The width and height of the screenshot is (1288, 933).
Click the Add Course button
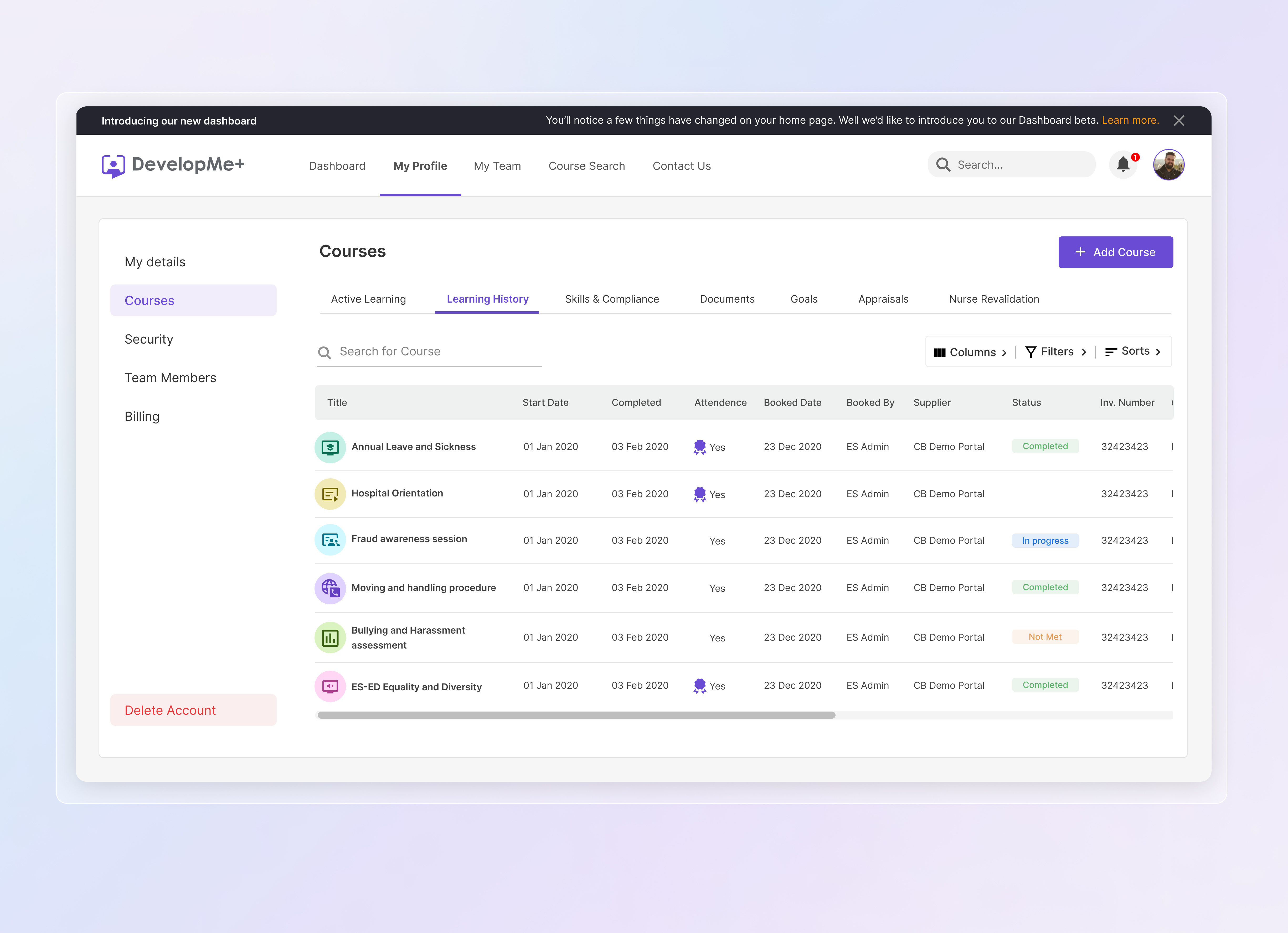[1115, 252]
